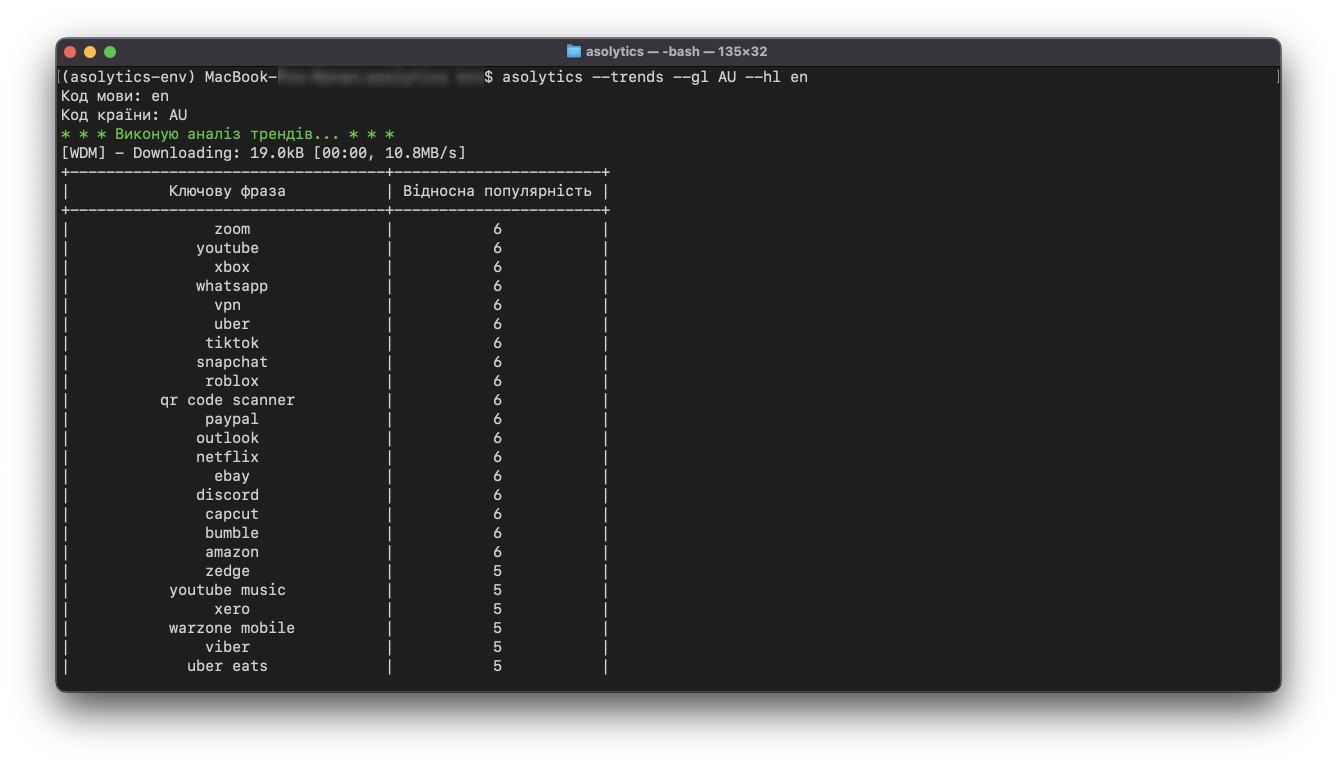1337x766 pixels.
Task: Click the red close window button
Action: coord(70,52)
